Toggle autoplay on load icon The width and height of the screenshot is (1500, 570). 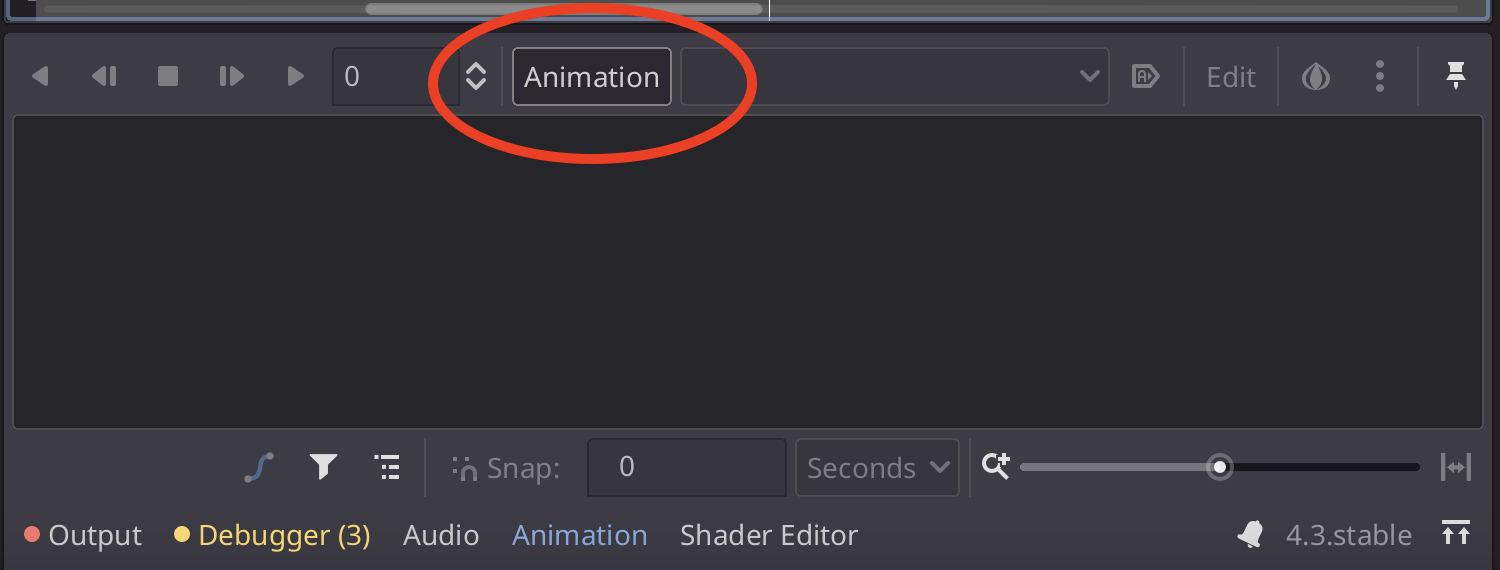click(x=1145, y=76)
